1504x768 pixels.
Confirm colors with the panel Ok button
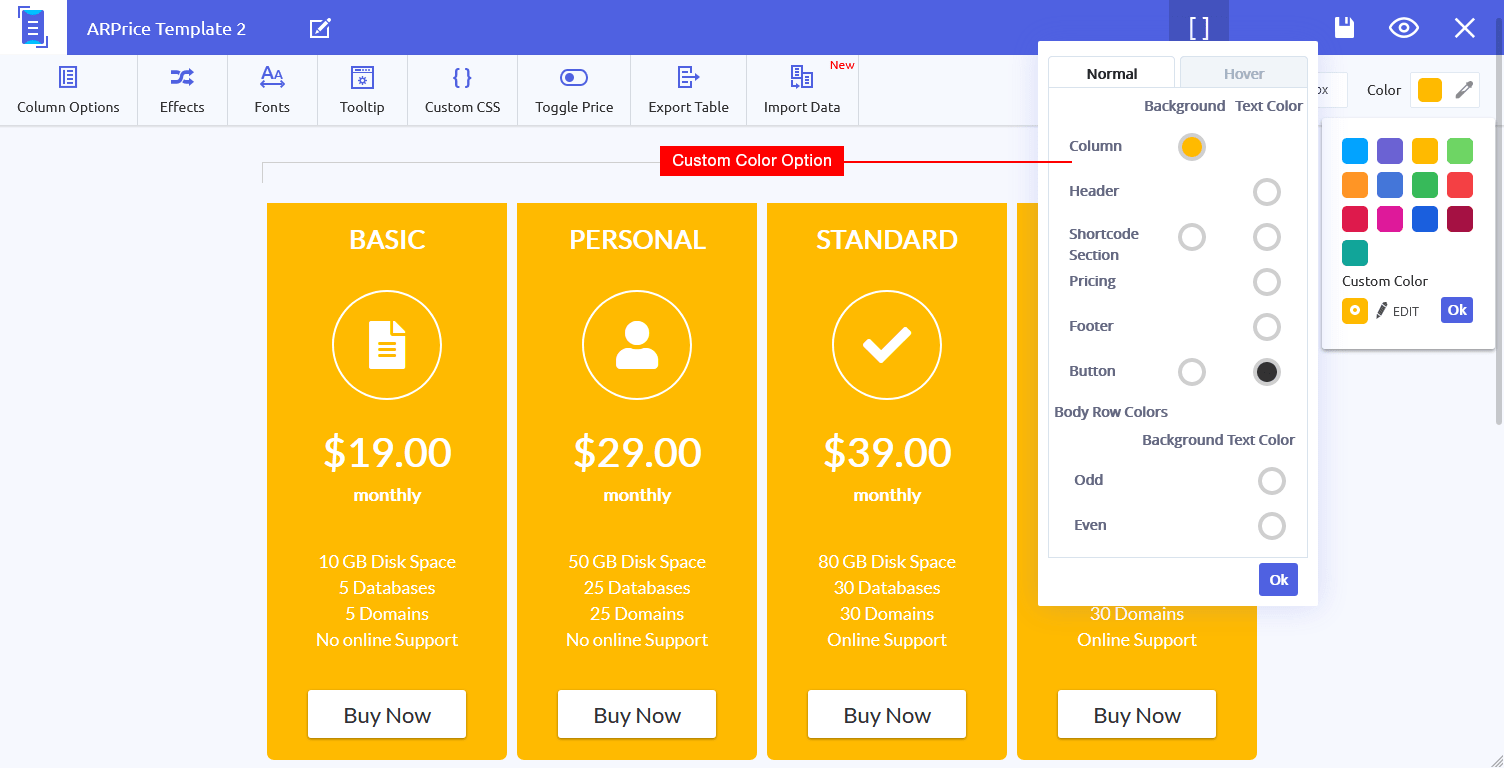(x=1278, y=580)
